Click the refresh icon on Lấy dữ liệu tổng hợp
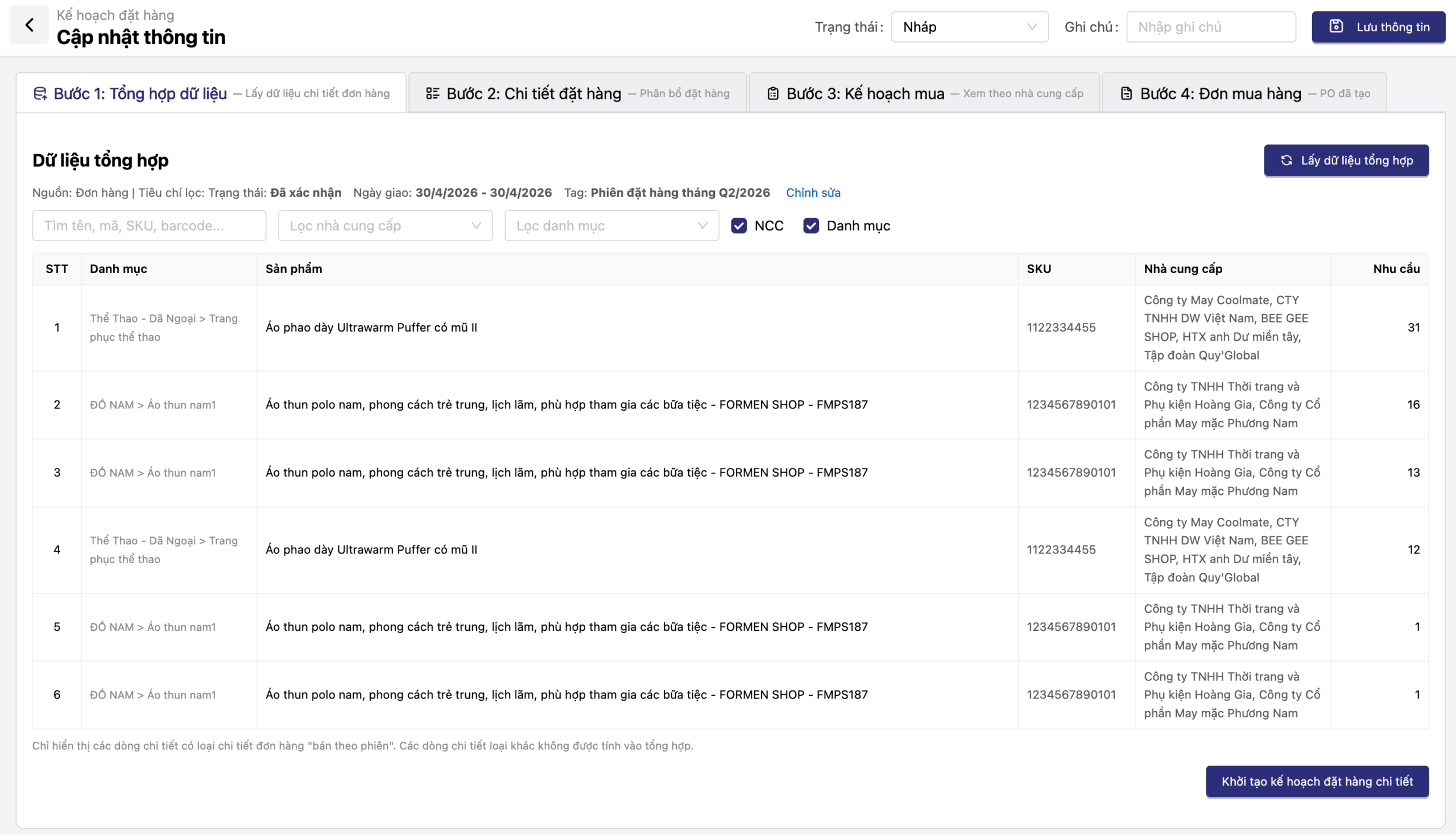The image size is (1456, 835). [x=1287, y=160]
